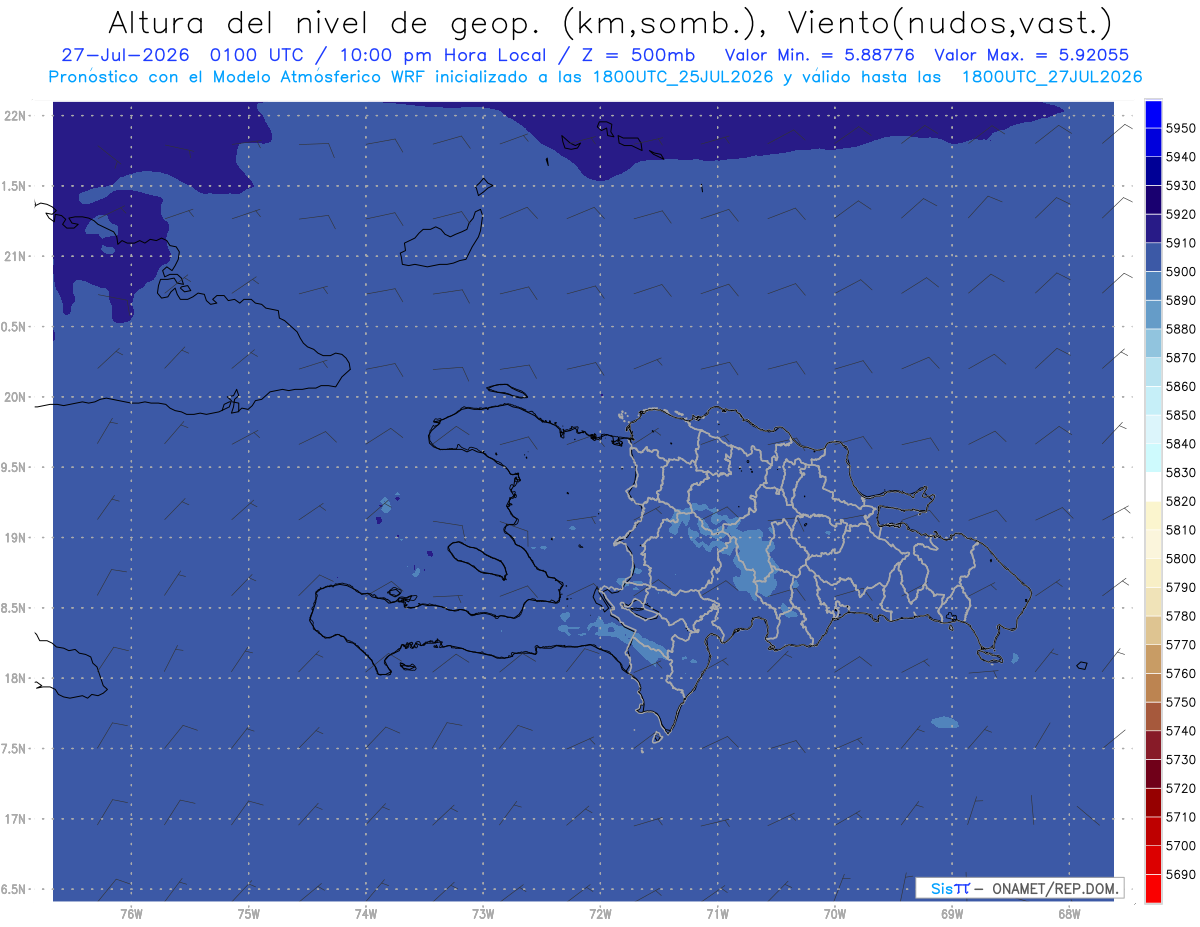The height and width of the screenshot is (927, 1200).
Task: Pick the legend color between 5740 and 5750
Action: click(x=1153, y=716)
